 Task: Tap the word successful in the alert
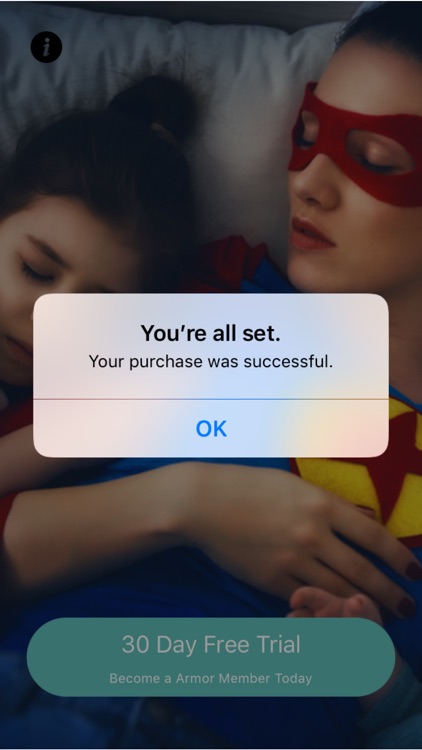coord(288,362)
